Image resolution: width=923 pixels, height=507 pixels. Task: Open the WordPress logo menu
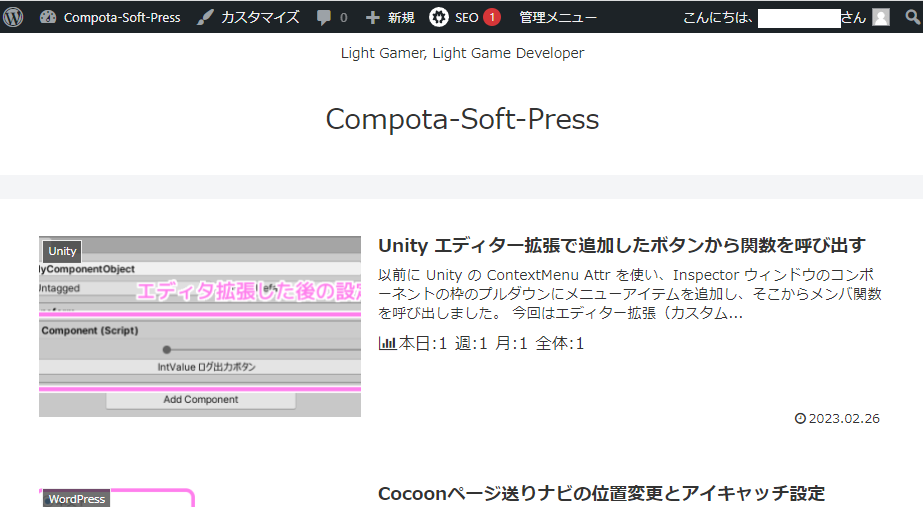tap(13, 17)
